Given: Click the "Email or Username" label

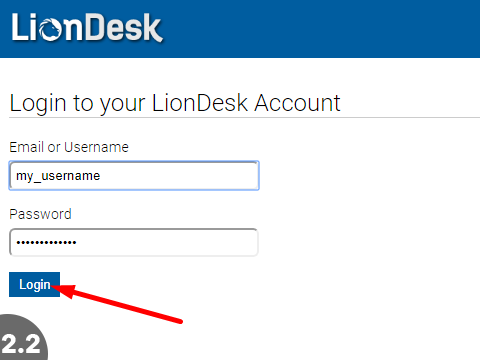Looking at the screenshot, I should pos(69,147).
